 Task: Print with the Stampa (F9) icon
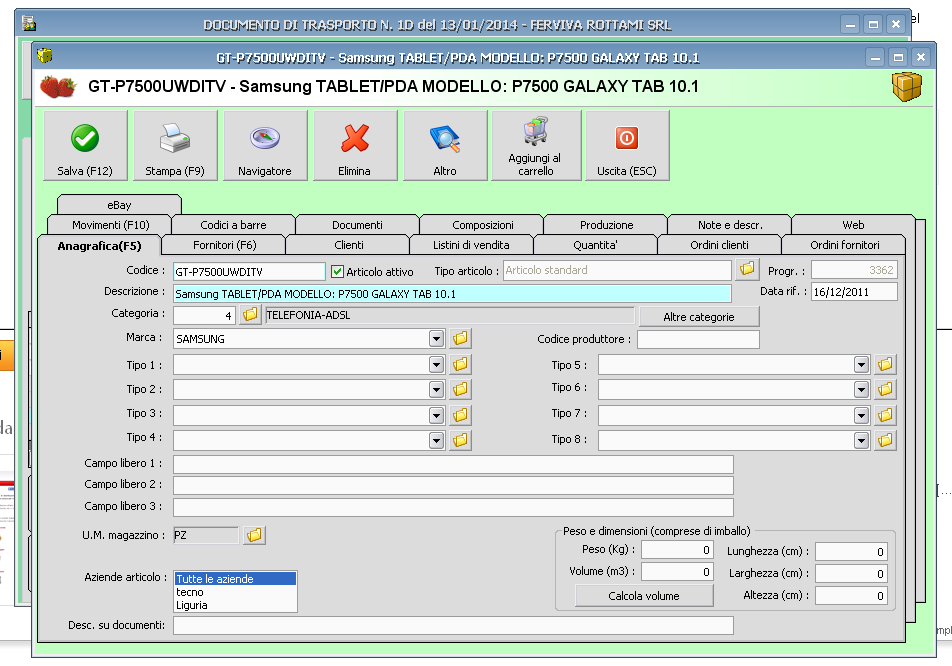[175, 138]
